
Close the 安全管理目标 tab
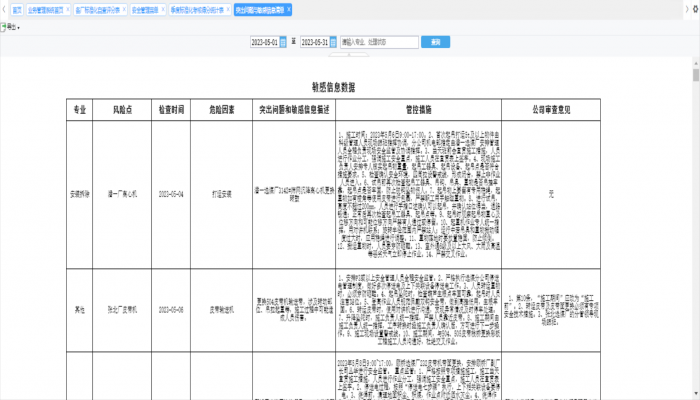click(x=163, y=9)
